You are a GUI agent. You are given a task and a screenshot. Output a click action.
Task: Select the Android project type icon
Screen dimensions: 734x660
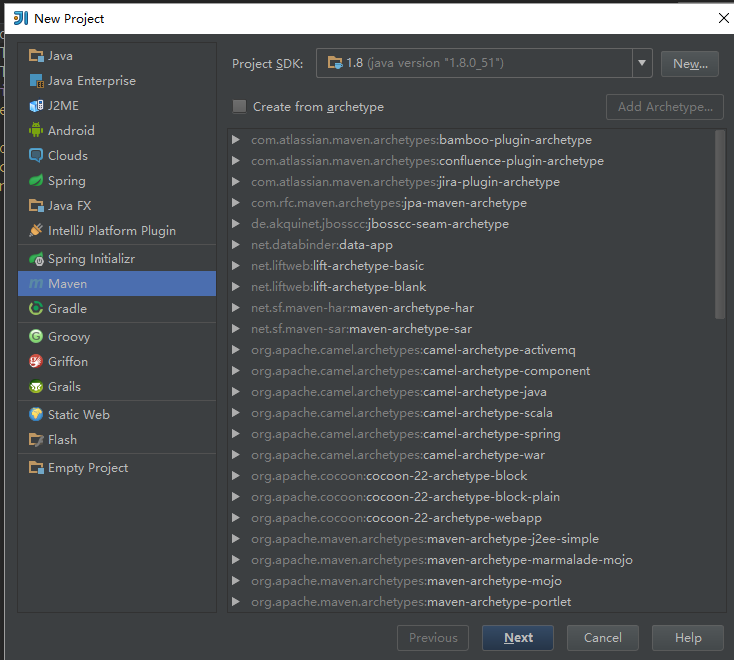click(x=36, y=130)
